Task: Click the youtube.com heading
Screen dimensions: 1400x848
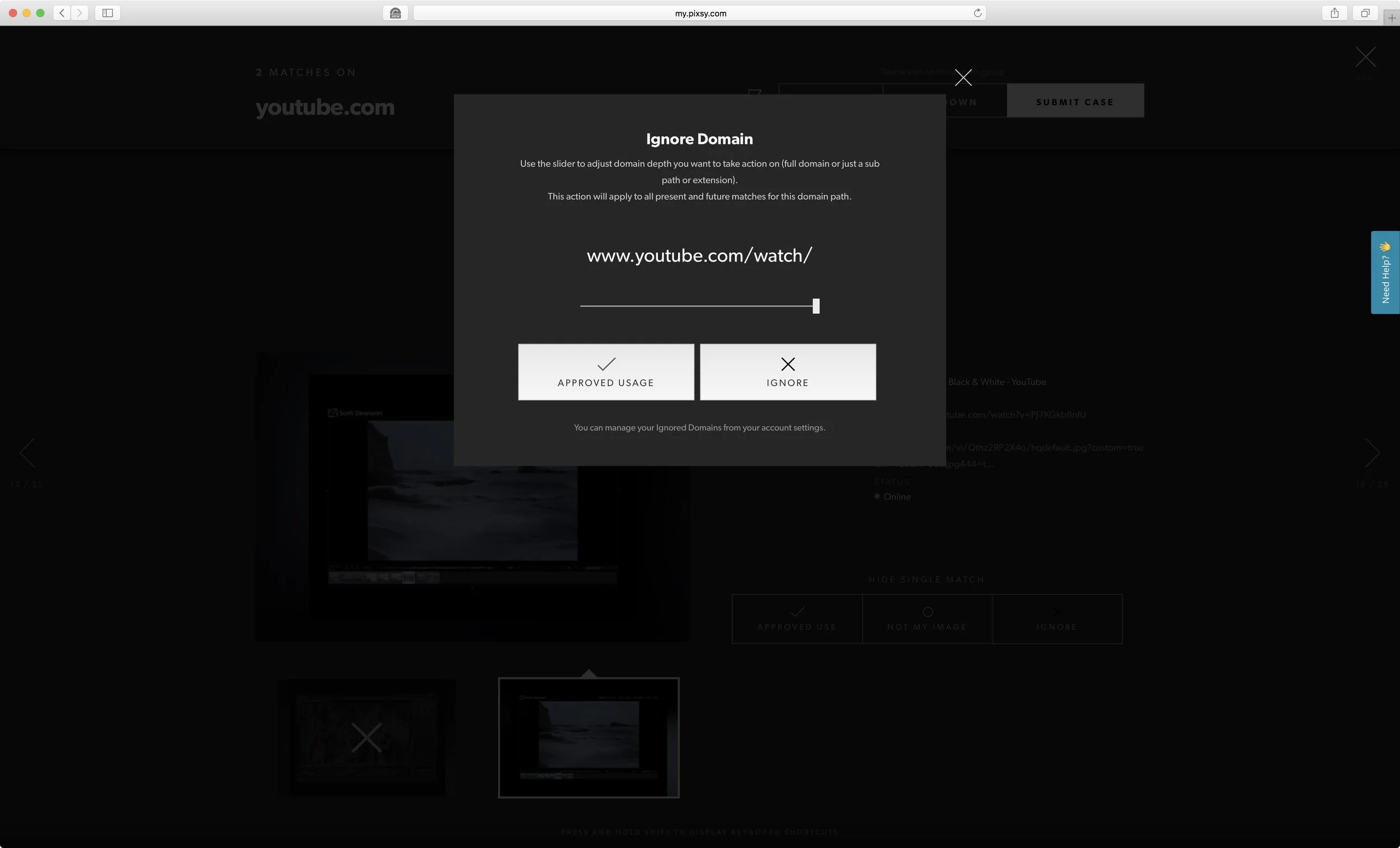Action: pyautogui.click(x=324, y=107)
